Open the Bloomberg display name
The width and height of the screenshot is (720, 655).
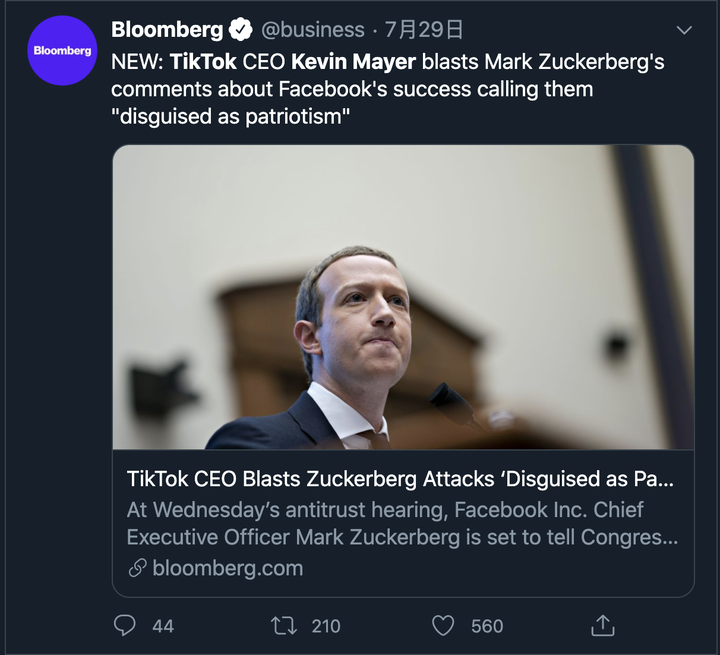(167, 30)
